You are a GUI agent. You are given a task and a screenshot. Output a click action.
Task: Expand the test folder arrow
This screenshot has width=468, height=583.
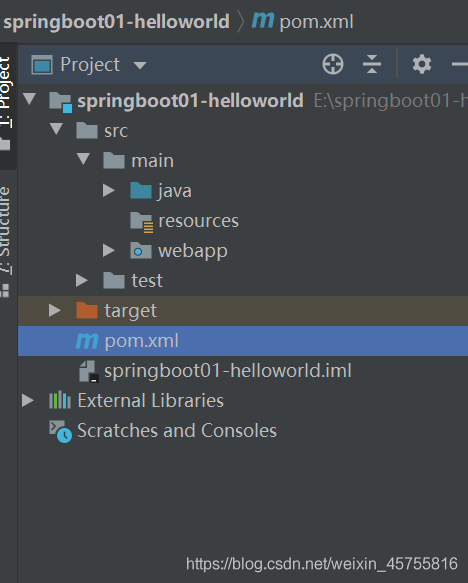click(81, 280)
